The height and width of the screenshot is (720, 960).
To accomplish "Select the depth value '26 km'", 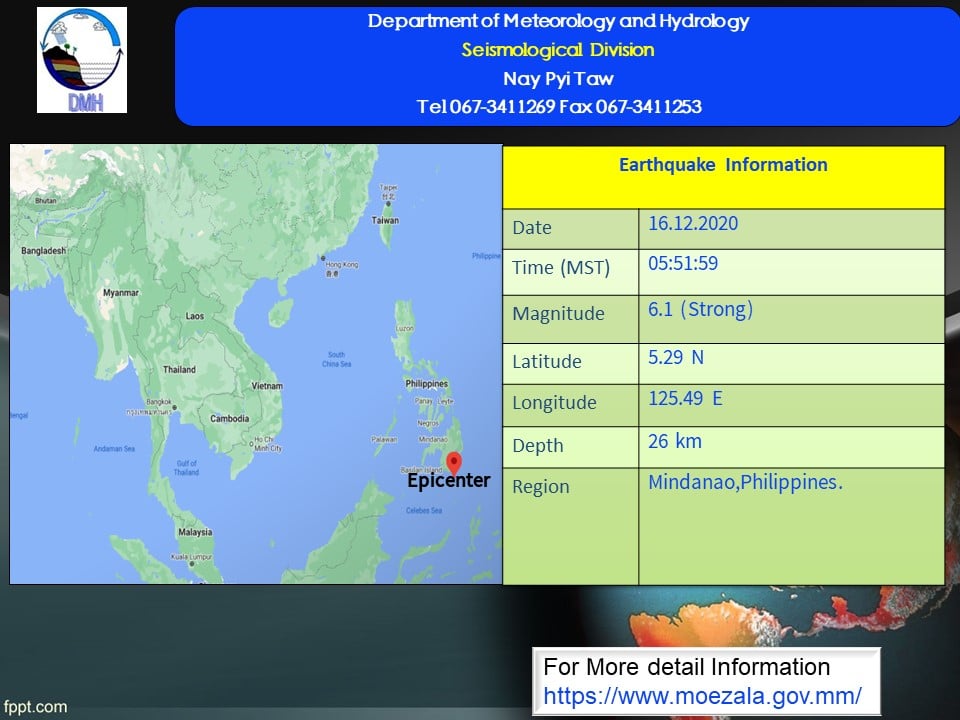I will (675, 441).
